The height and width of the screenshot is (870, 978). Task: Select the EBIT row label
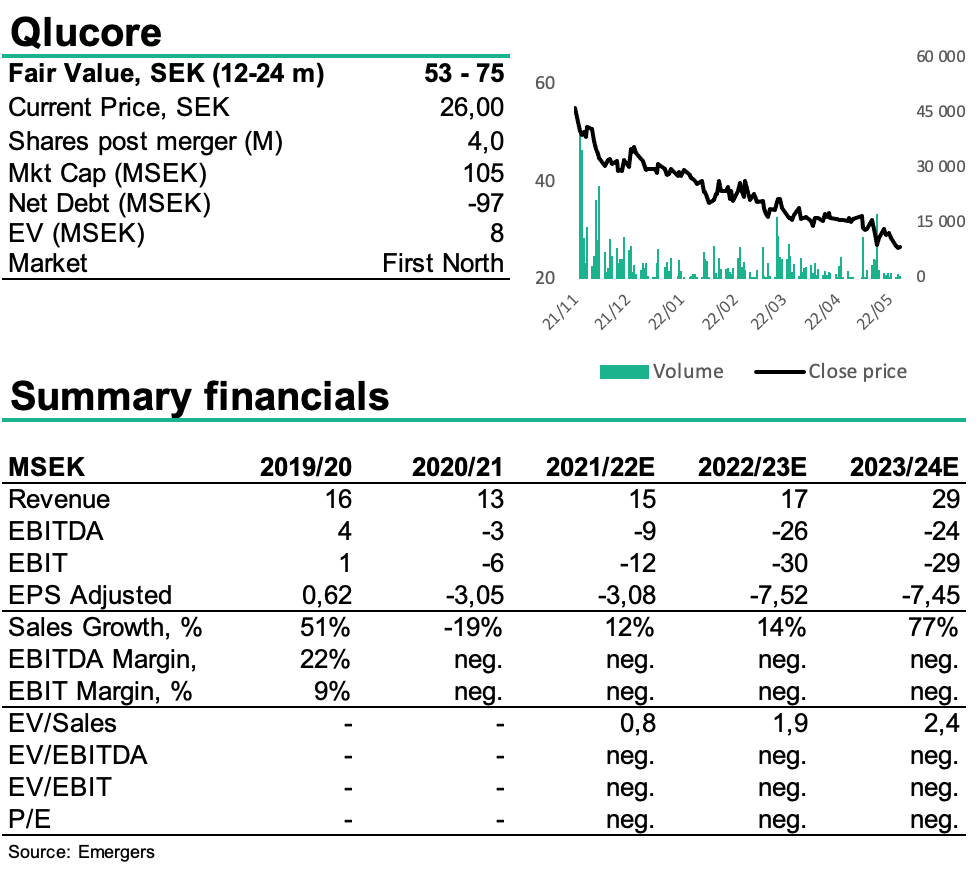pyautogui.click(x=37, y=563)
